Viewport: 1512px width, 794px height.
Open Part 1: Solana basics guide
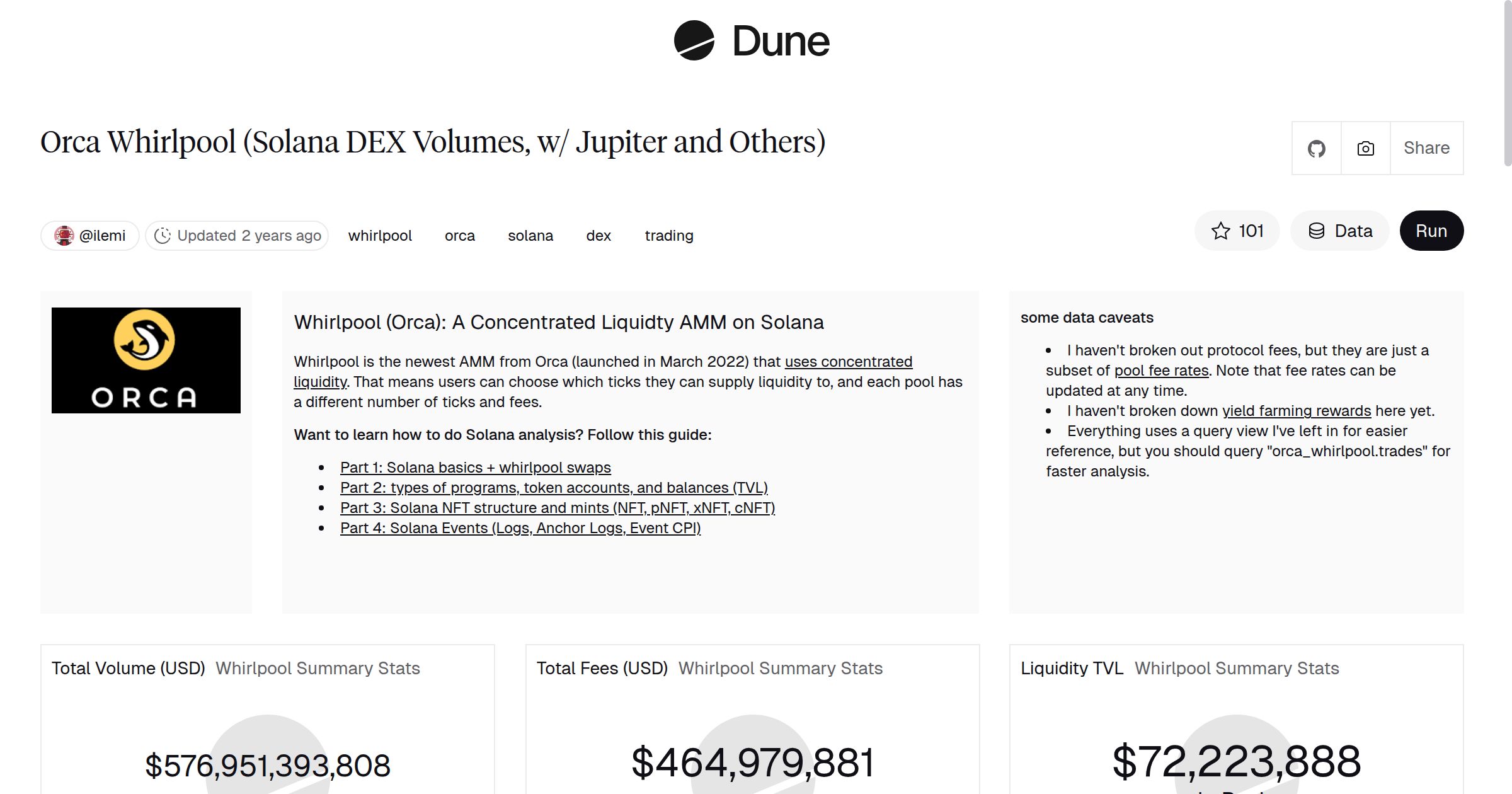pyautogui.click(x=475, y=468)
